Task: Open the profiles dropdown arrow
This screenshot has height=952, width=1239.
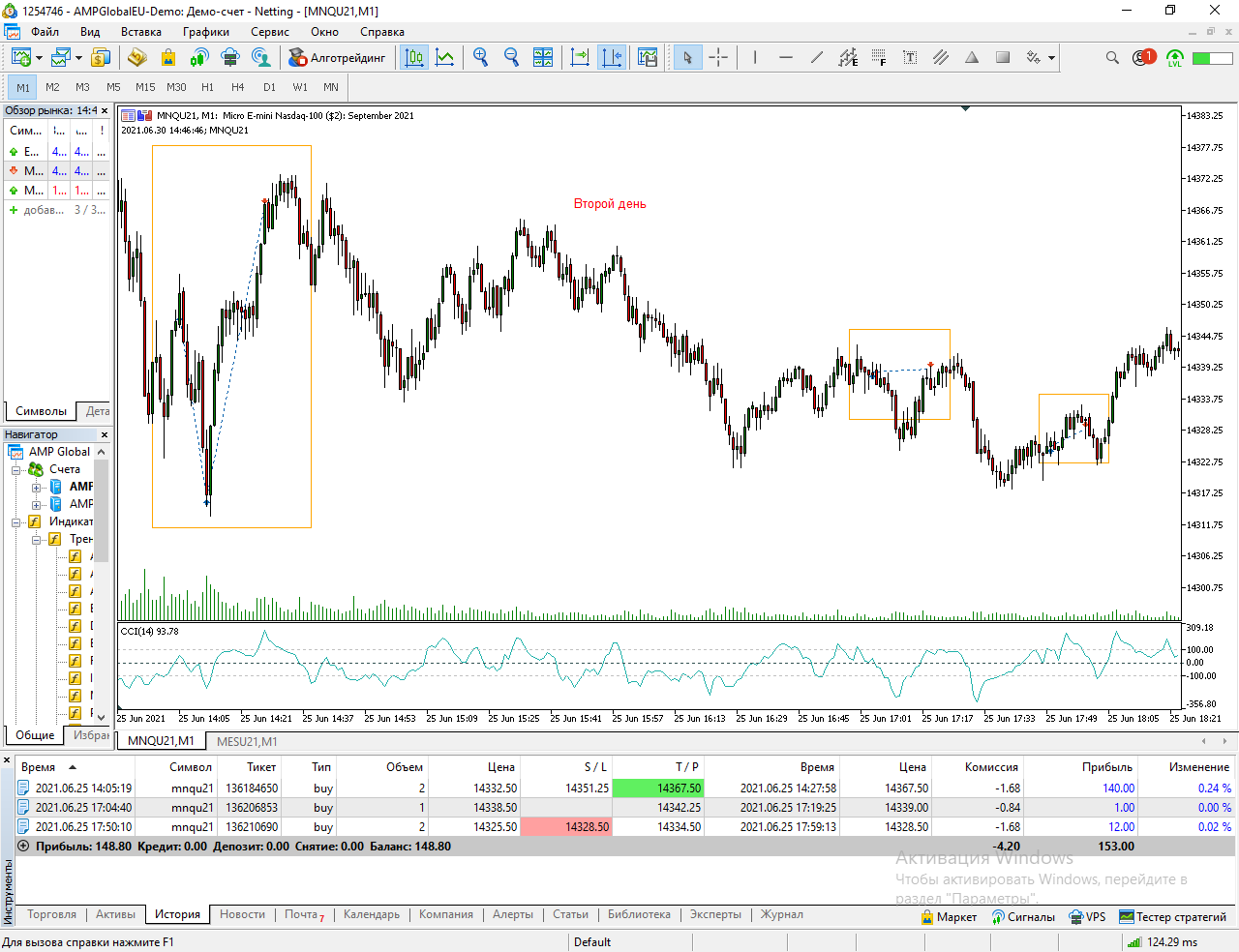Action: 79,58
